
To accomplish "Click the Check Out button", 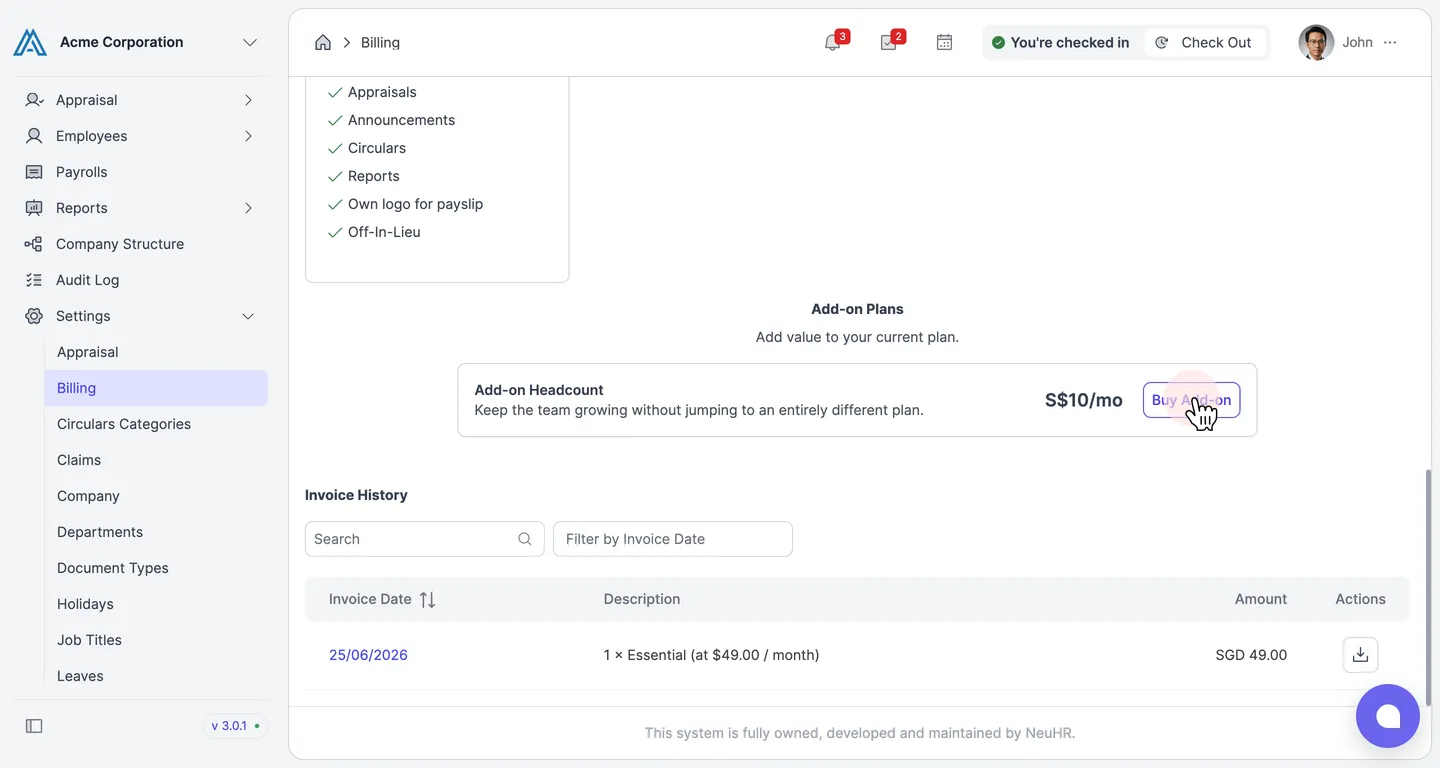I will [1205, 42].
